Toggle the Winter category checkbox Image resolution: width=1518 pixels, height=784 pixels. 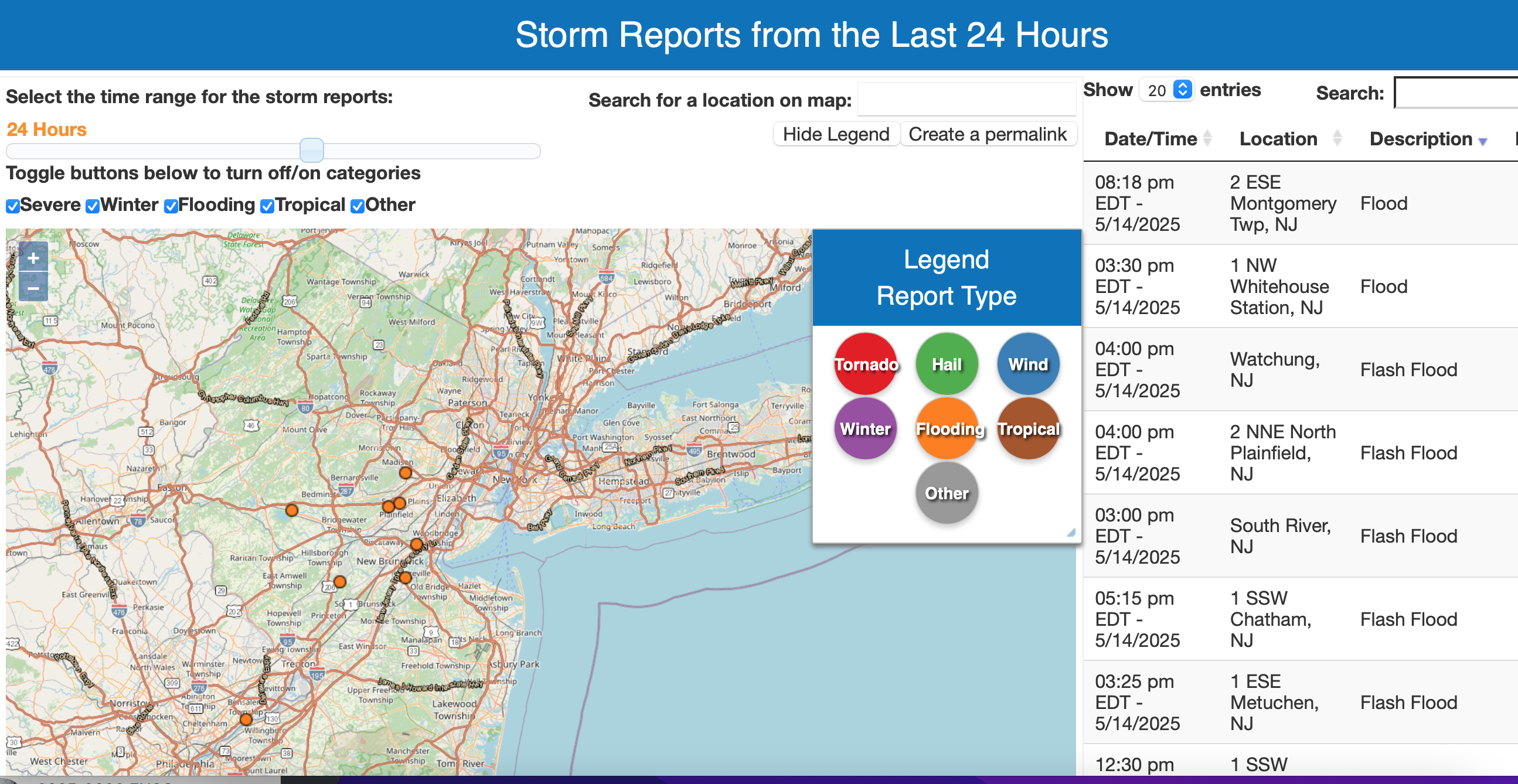click(x=93, y=206)
